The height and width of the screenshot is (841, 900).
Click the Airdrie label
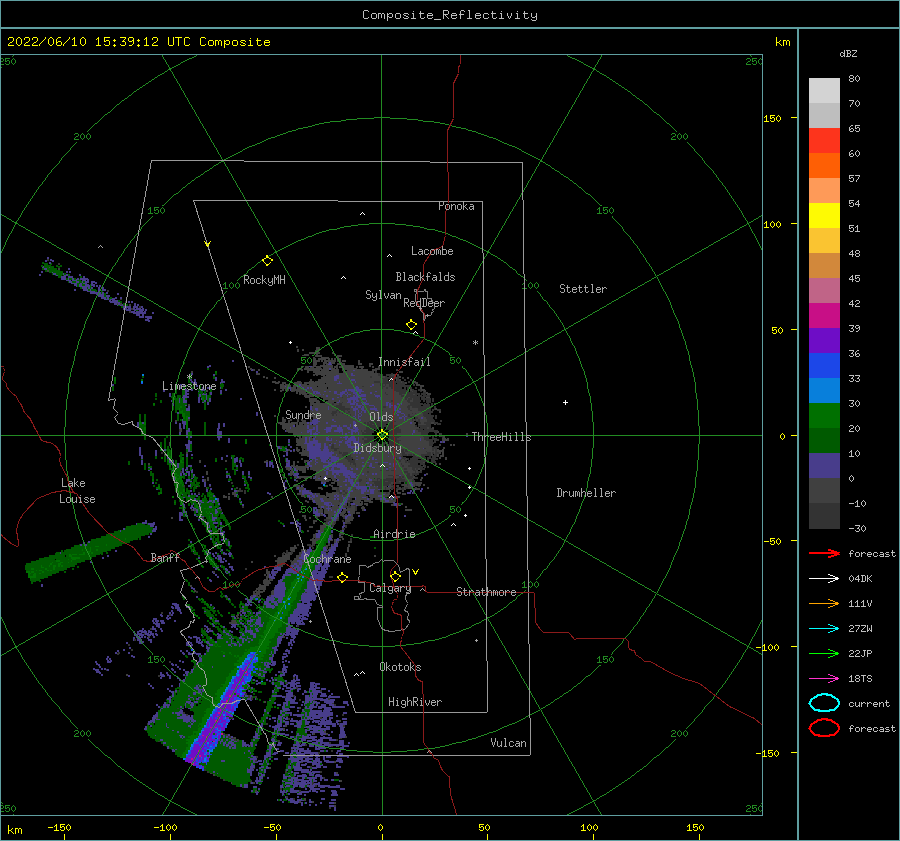tap(394, 534)
